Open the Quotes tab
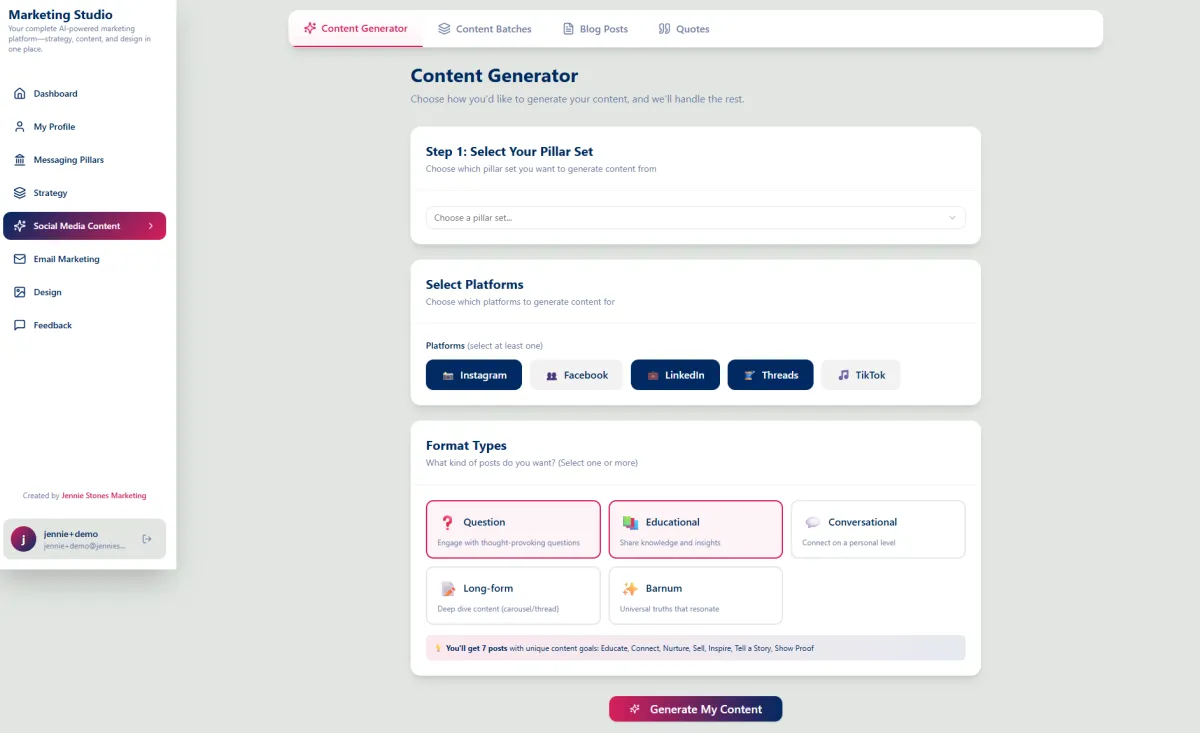Image resolution: width=1200 pixels, height=733 pixels. coord(684,29)
